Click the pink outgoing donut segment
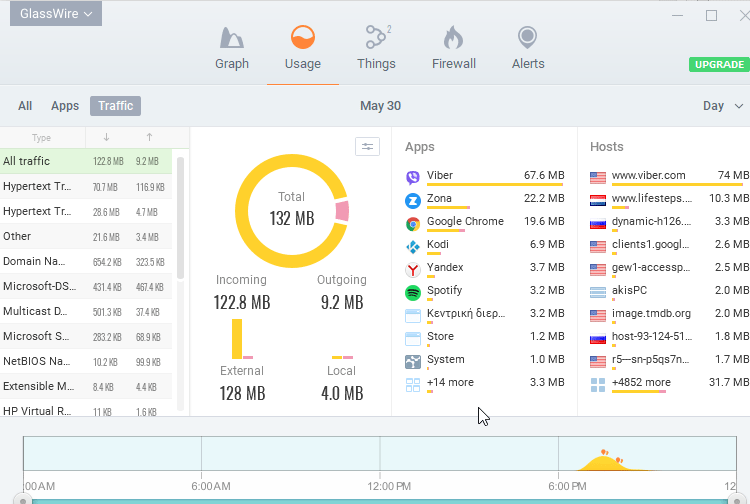Viewport: 750px width, 504px height. point(342,211)
